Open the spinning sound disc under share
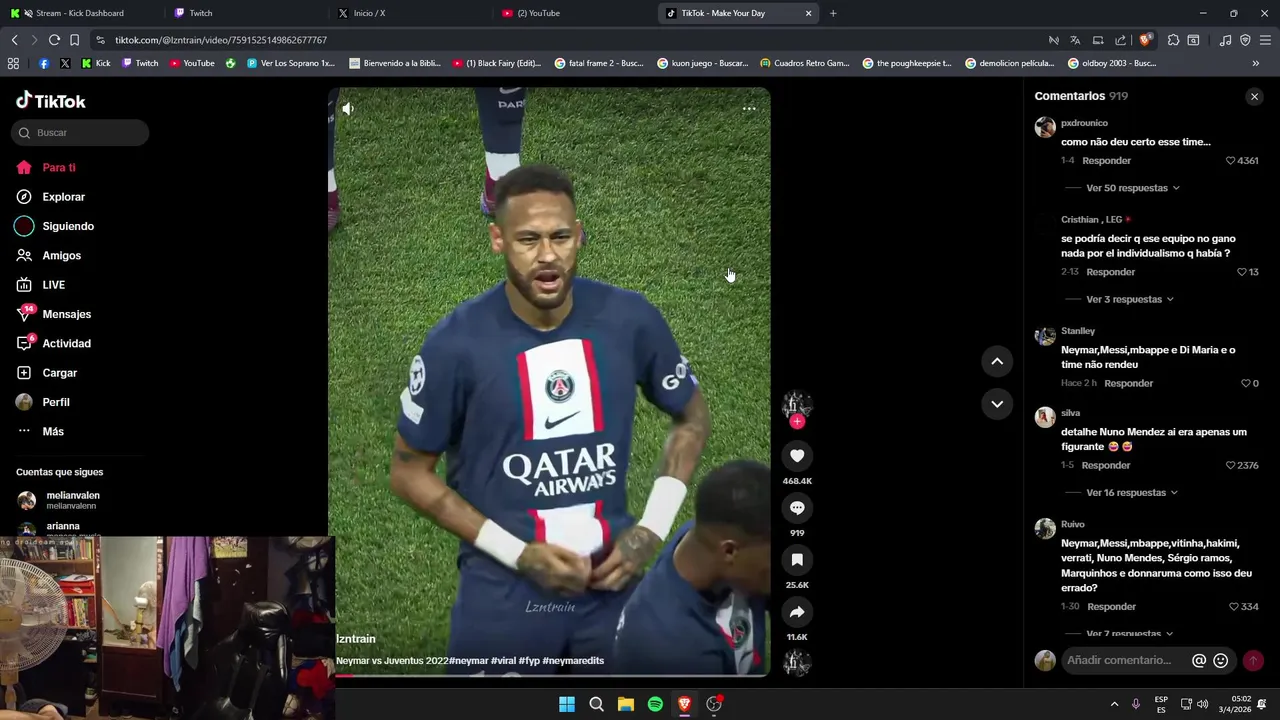 797,662
